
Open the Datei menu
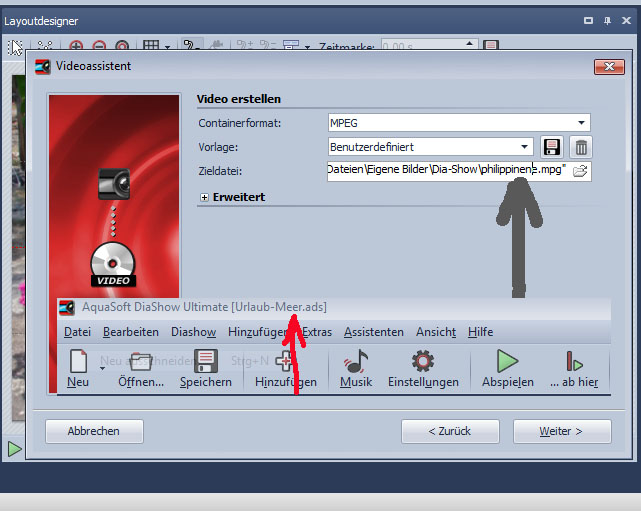(77, 332)
